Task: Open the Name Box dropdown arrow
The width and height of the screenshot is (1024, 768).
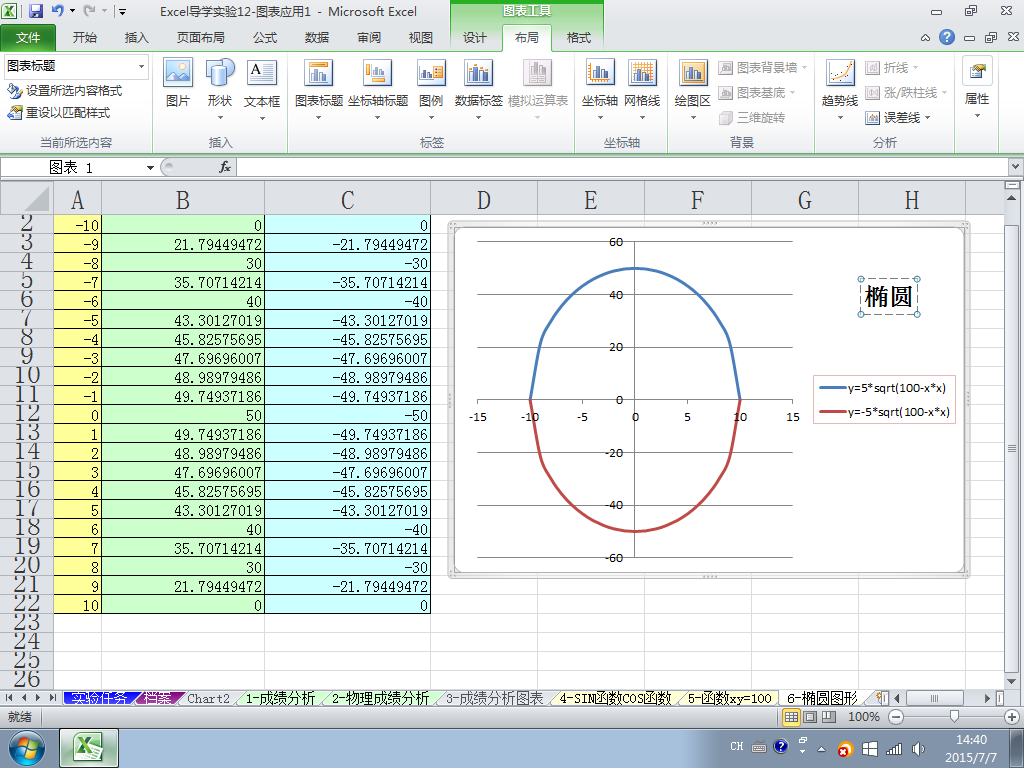Action: point(150,167)
